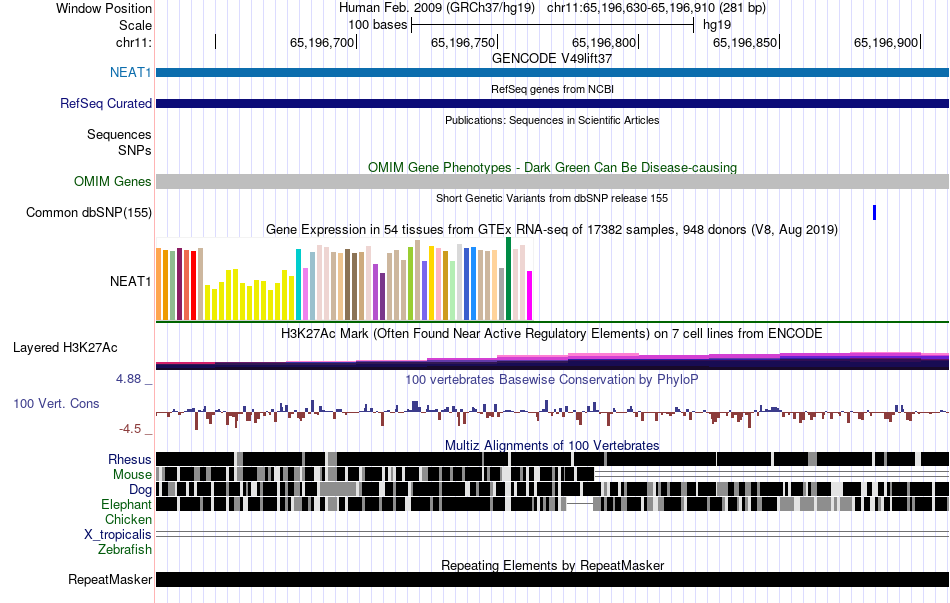Click Multiz Alignments of 100 Vertebrates title
This screenshot has width=950, height=603.
click(x=552, y=445)
